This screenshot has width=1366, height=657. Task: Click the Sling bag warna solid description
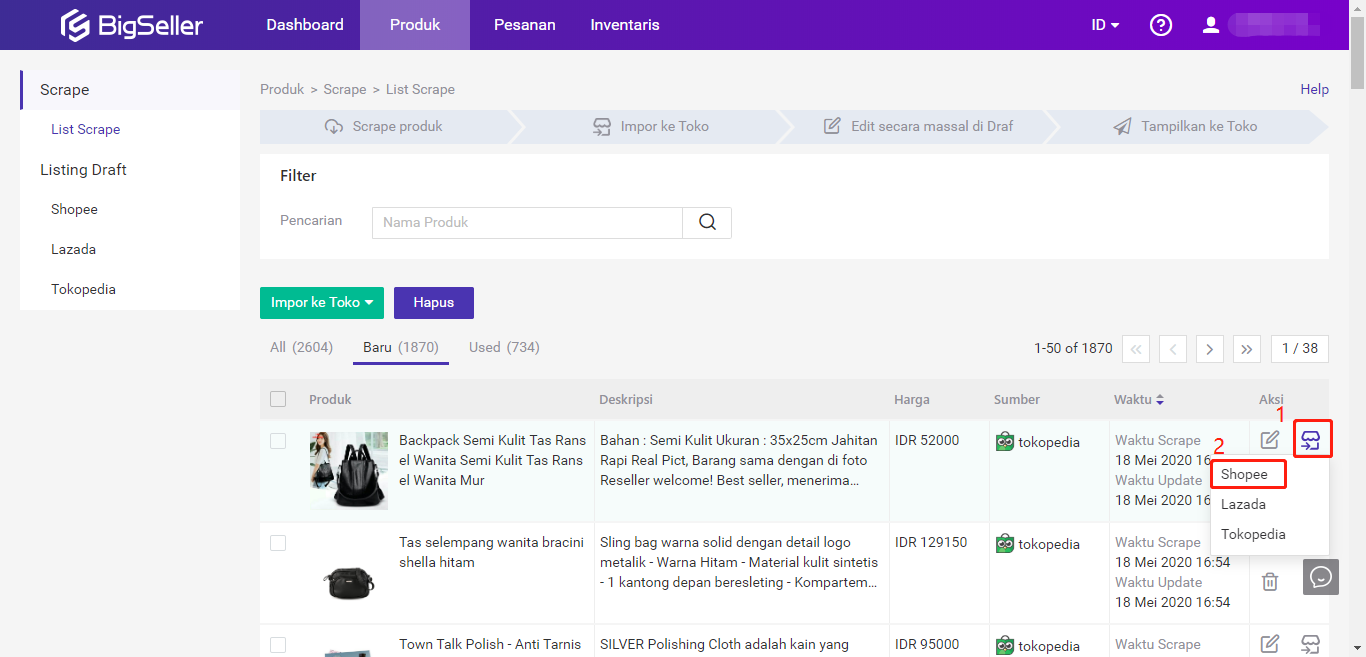739,562
